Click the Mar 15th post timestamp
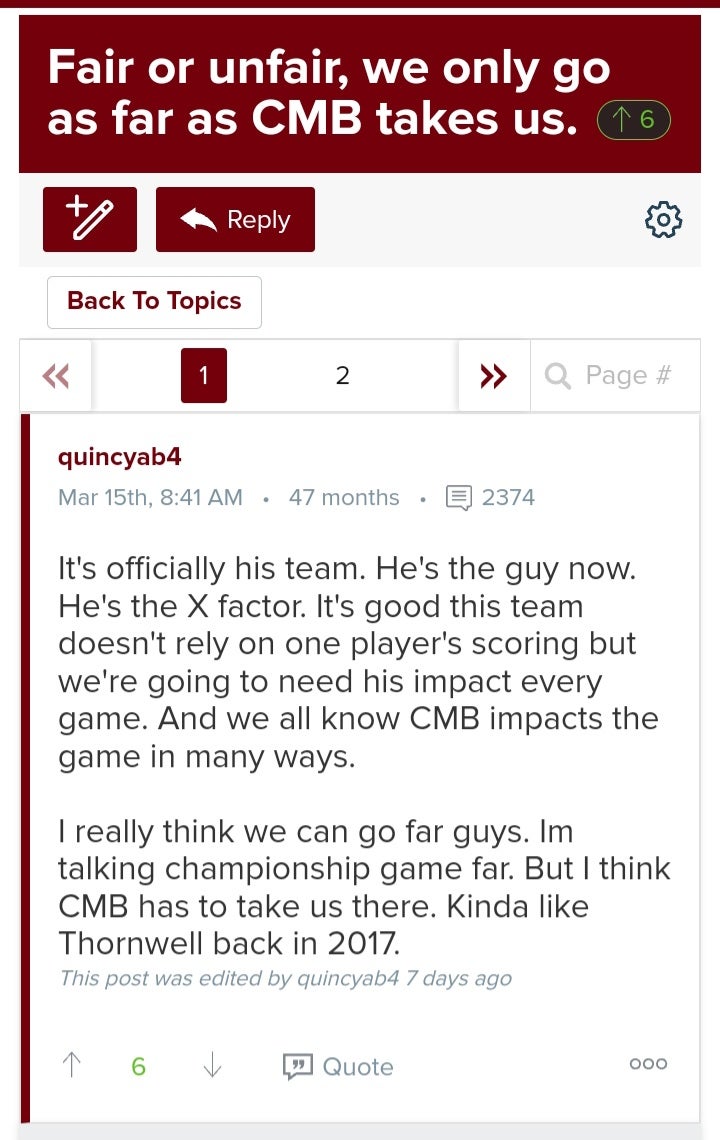The image size is (720, 1140). 151,497
